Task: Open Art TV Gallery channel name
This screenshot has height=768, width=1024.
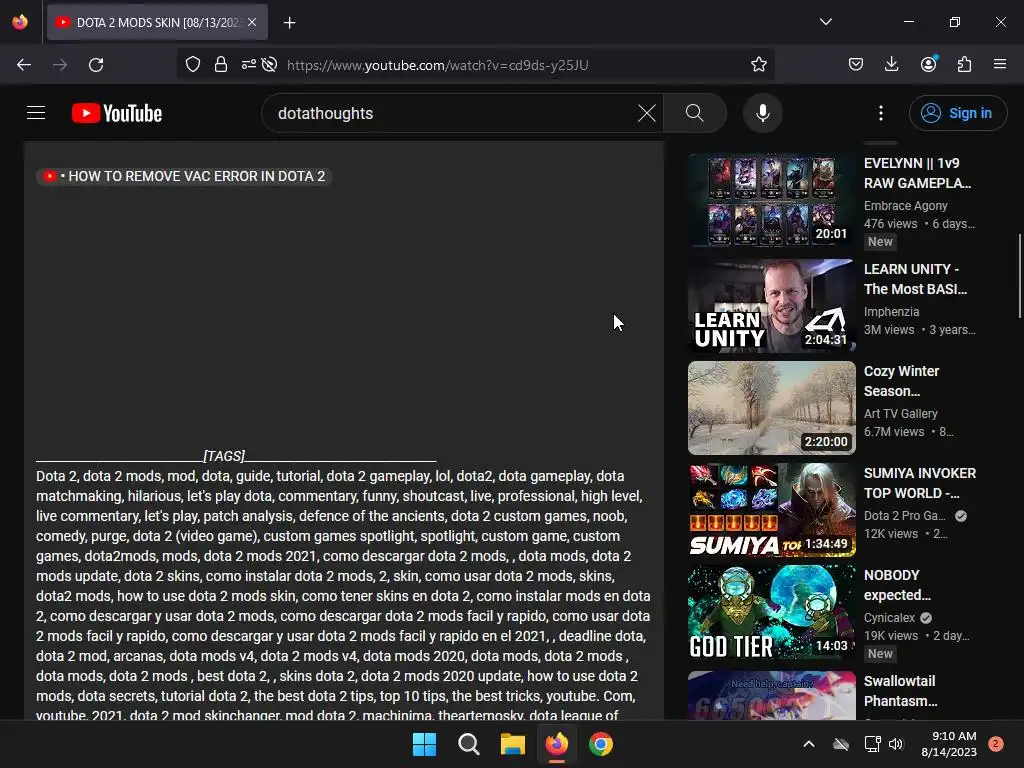Action: tap(901, 413)
